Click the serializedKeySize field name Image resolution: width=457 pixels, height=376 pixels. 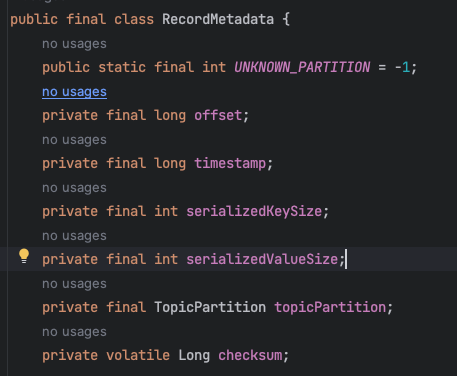pos(254,212)
